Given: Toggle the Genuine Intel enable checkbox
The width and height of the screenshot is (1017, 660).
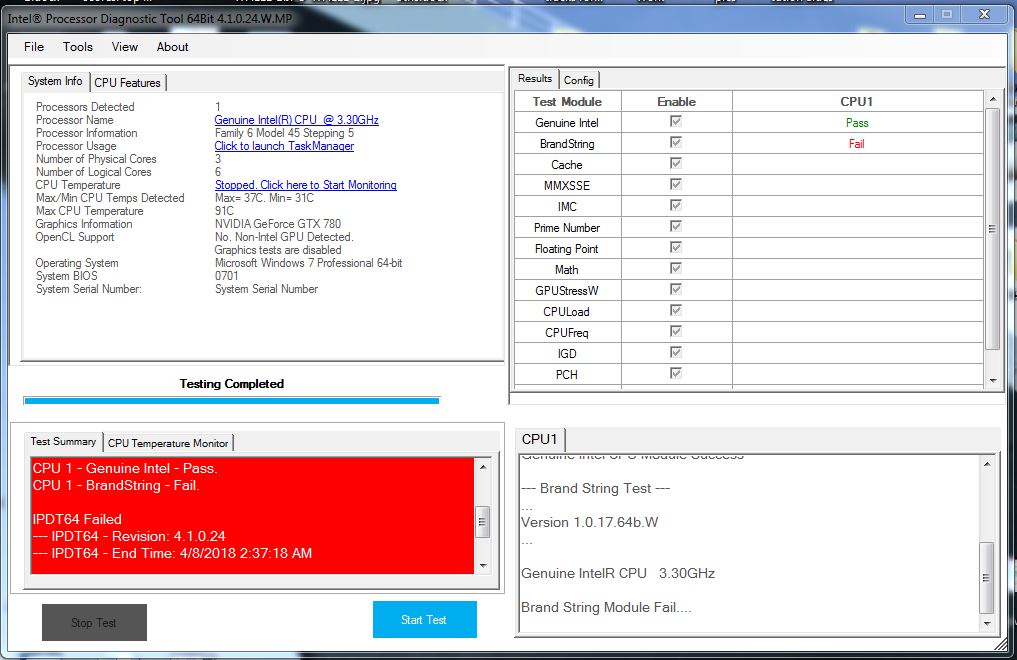Looking at the screenshot, I should 676,122.
